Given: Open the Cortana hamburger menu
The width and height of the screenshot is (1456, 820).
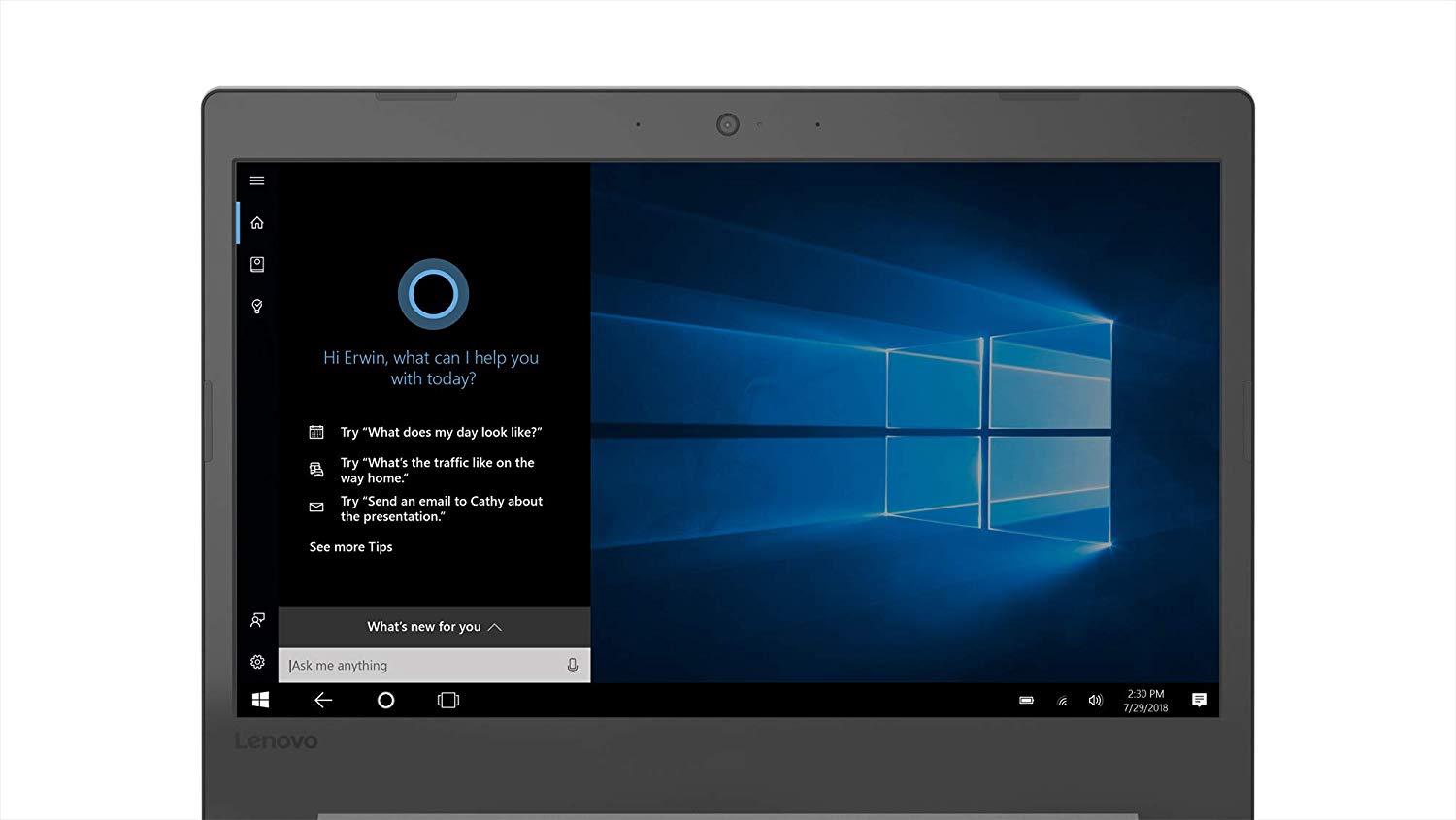Looking at the screenshot, I should coord(257,180).
